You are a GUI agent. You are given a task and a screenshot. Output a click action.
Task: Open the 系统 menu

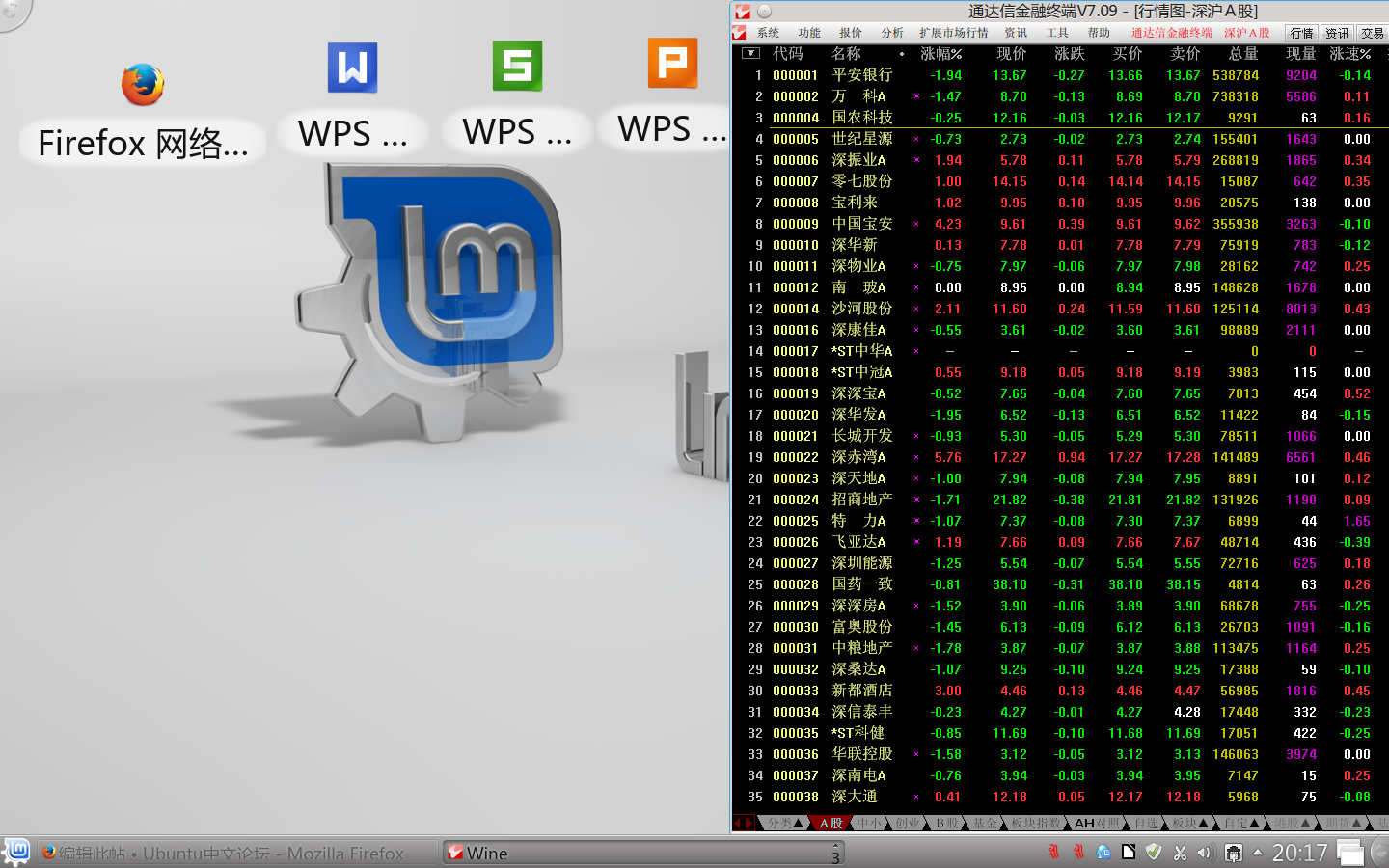(768, 33)
